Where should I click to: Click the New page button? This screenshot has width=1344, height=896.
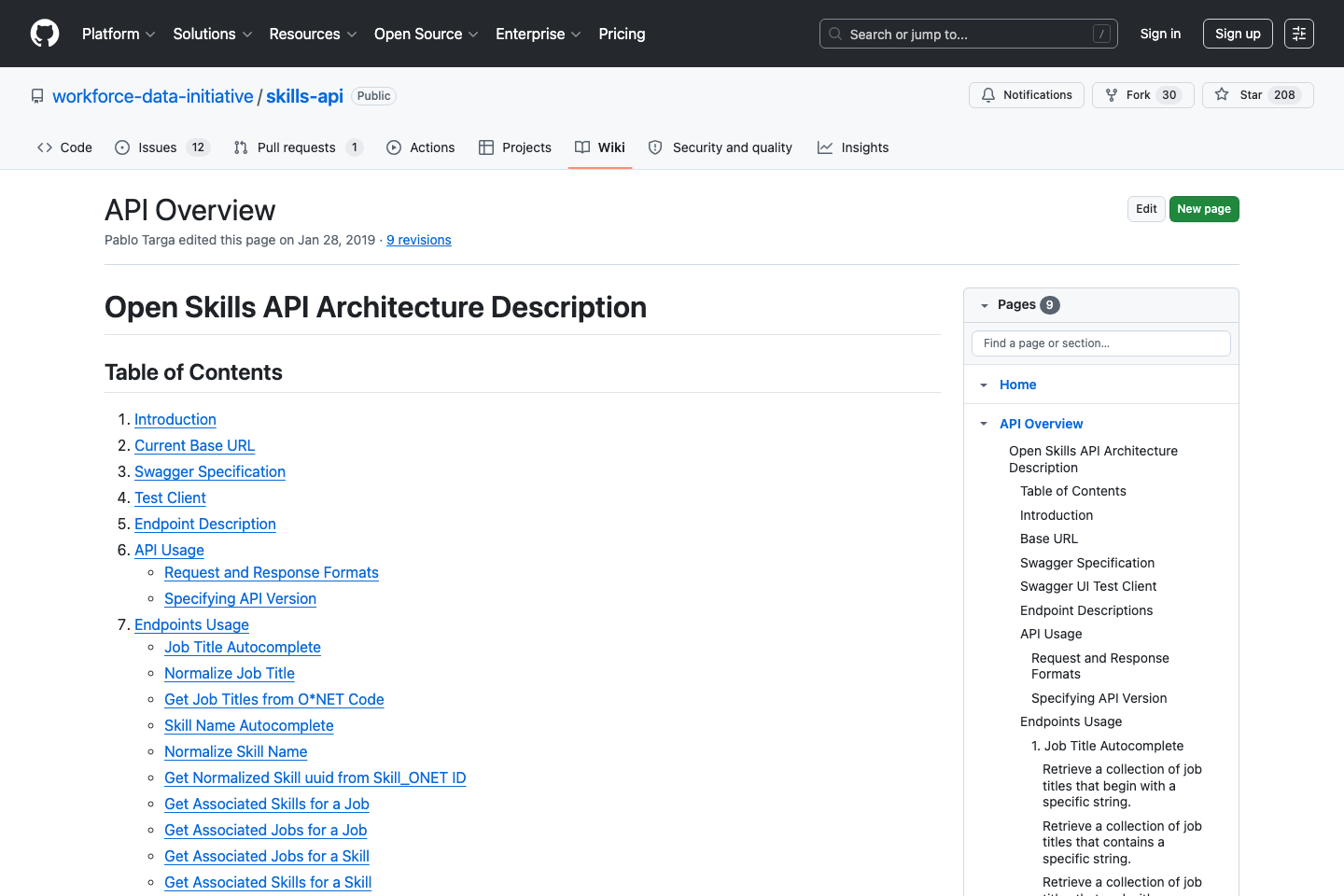pos(1204,208)
